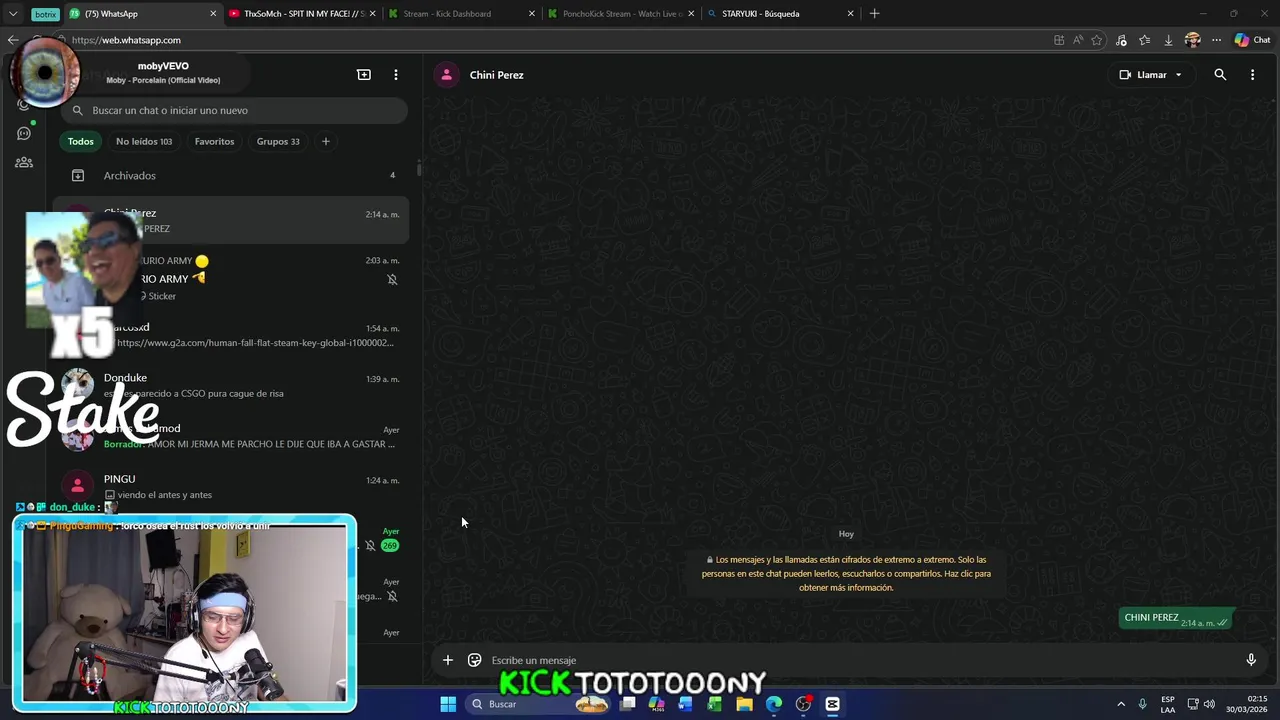Image resolution: width=1280 pixels, height=720 pixels.
Task: Open WhatsApp sidebar three-dot menu
Action: pos(396,75)
